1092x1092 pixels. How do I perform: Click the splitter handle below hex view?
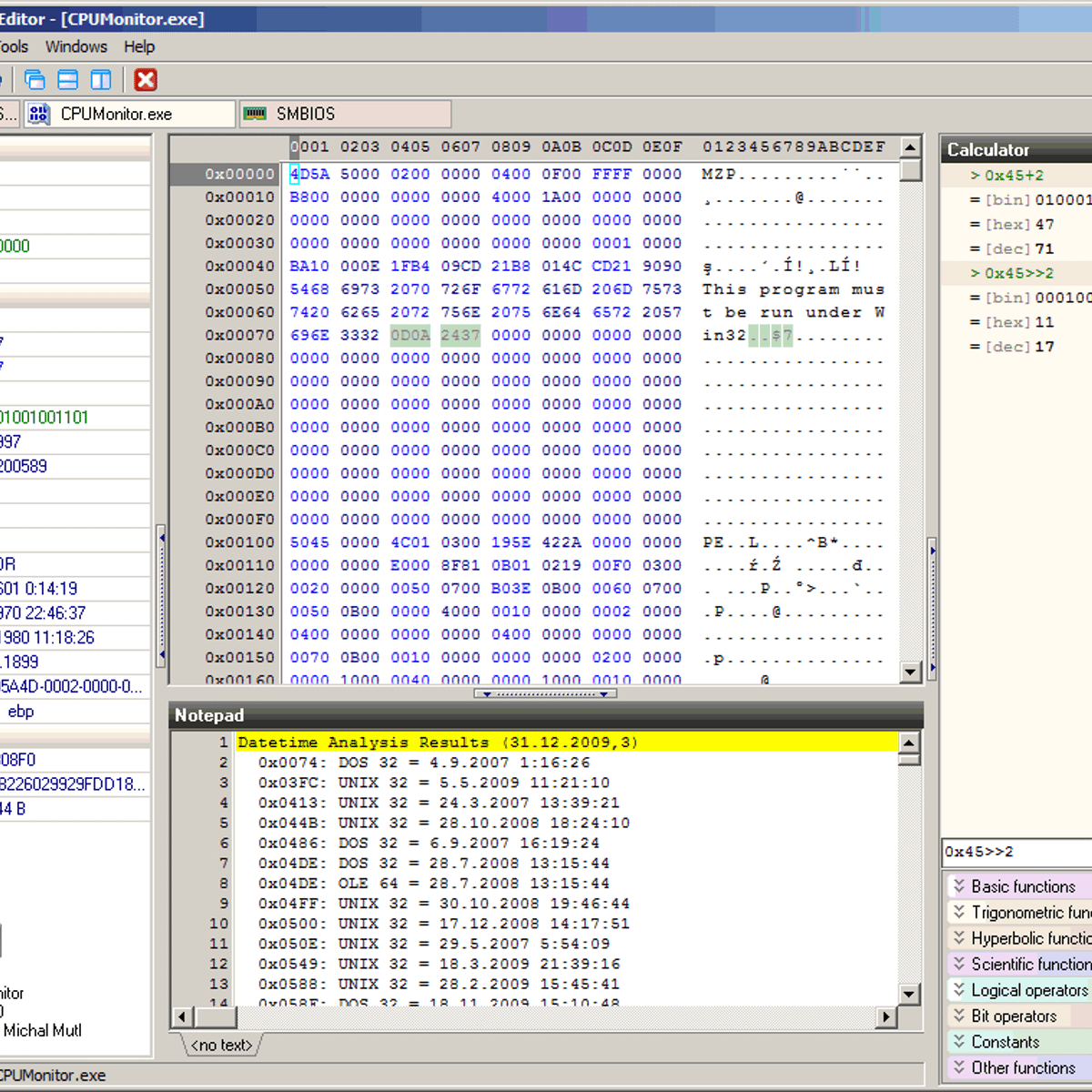(x=545, y=694)
